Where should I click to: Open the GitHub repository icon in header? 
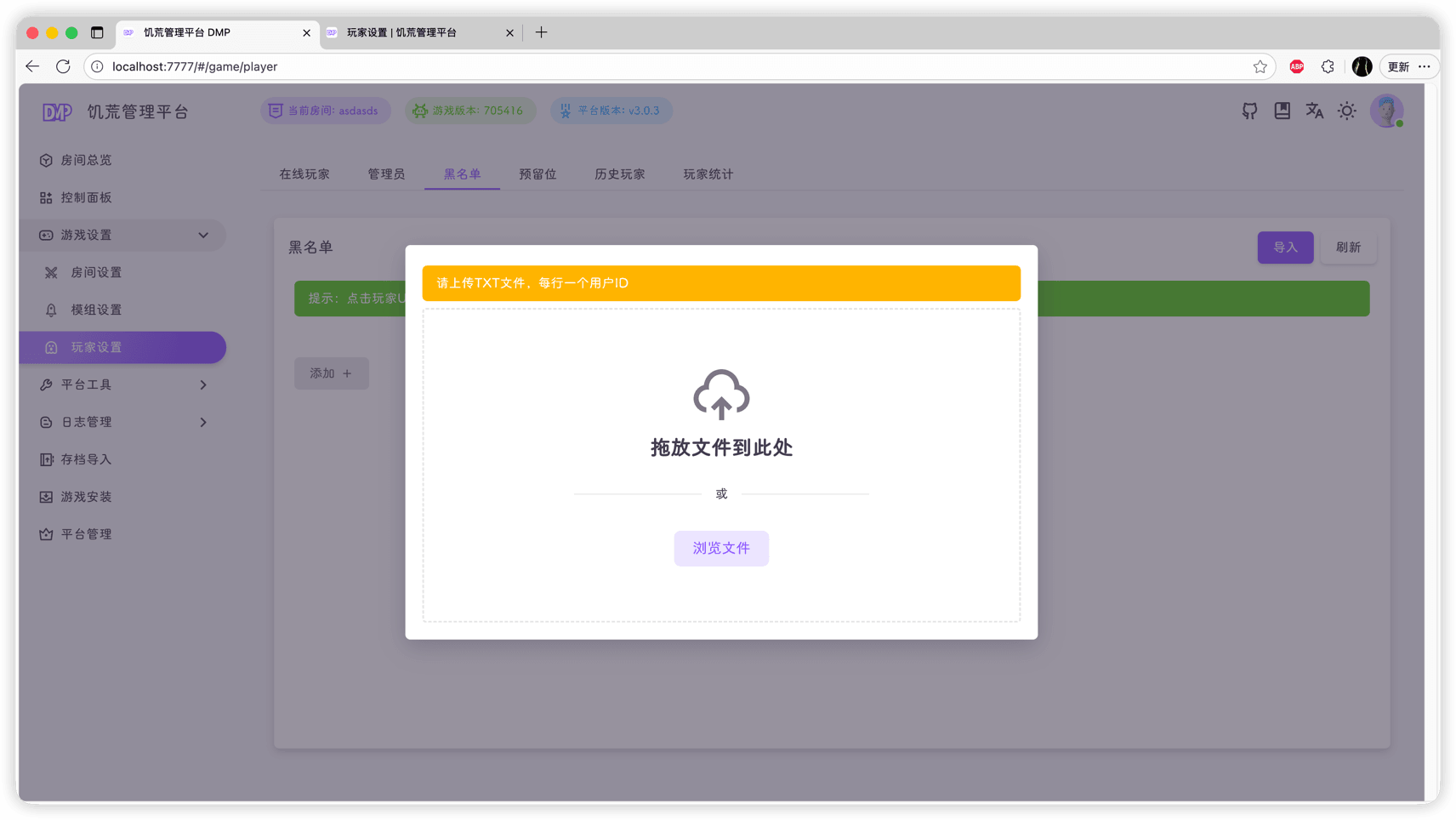pyautogui.click(x=1248, y=111)
